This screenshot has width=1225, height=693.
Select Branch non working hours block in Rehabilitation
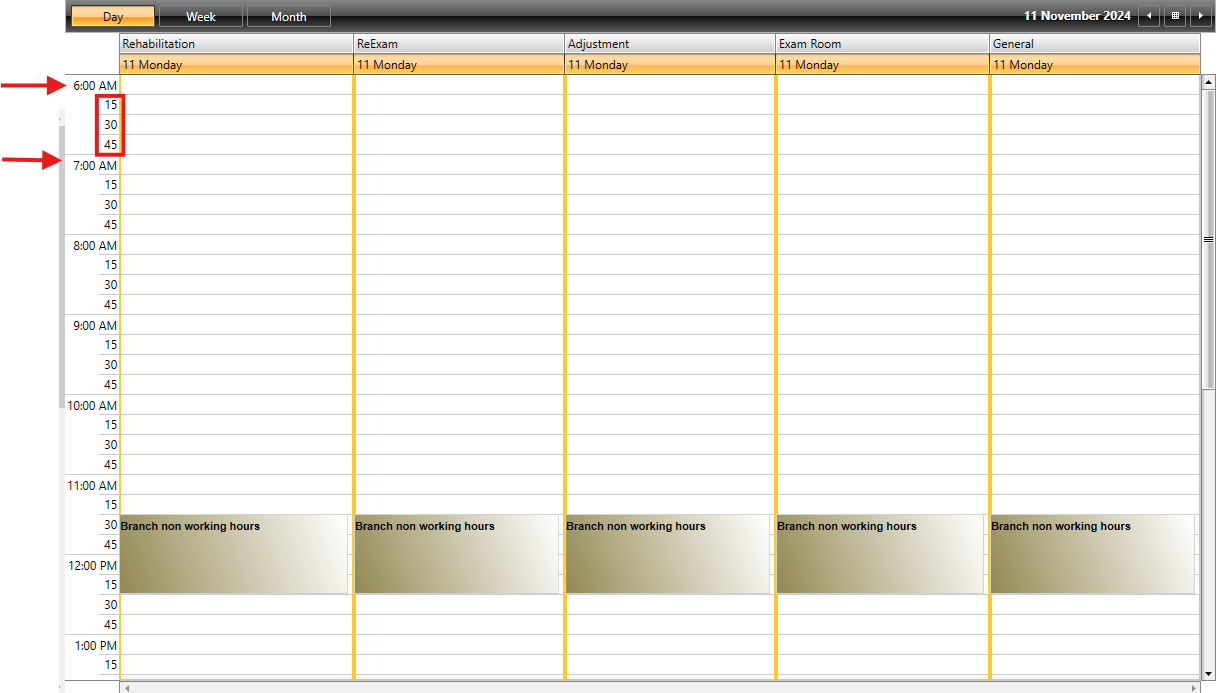click(x=234, y=555)
